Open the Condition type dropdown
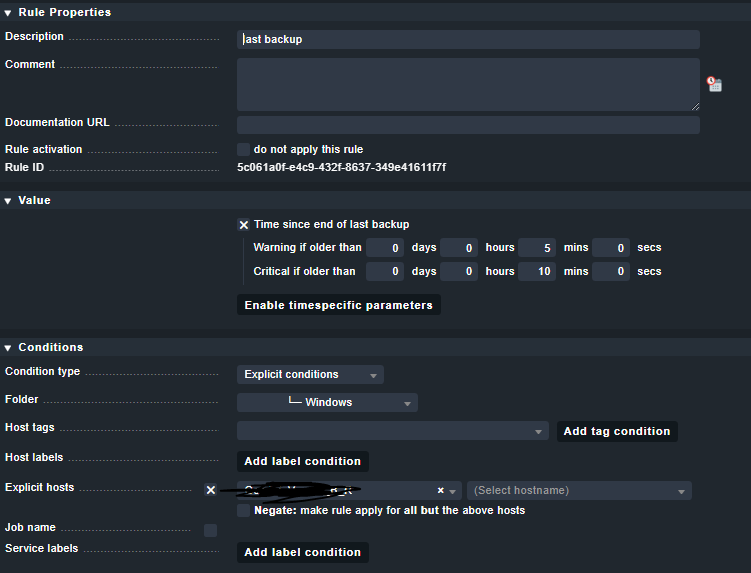 (x=310, y=375)
